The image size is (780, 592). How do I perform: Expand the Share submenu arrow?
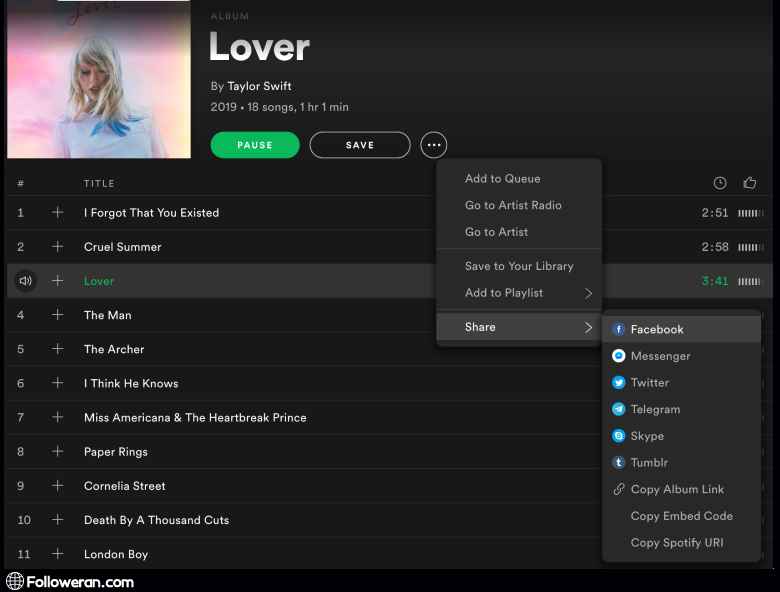pyautogui.click(x=588, y=327)
